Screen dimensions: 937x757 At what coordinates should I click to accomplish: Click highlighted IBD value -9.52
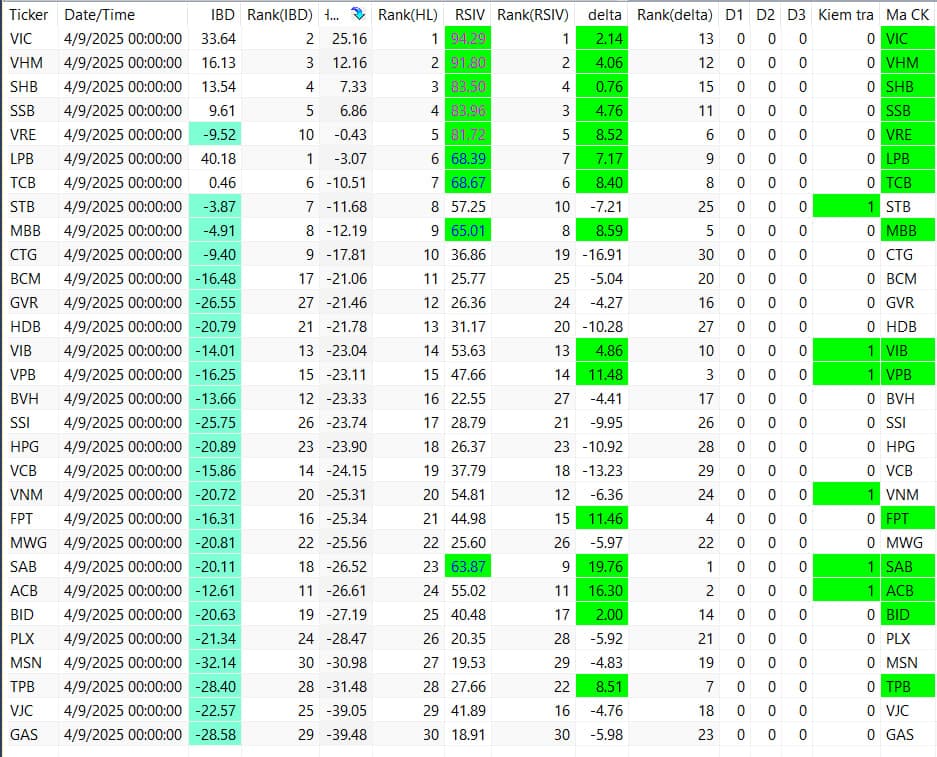click(x=215, y=134)
